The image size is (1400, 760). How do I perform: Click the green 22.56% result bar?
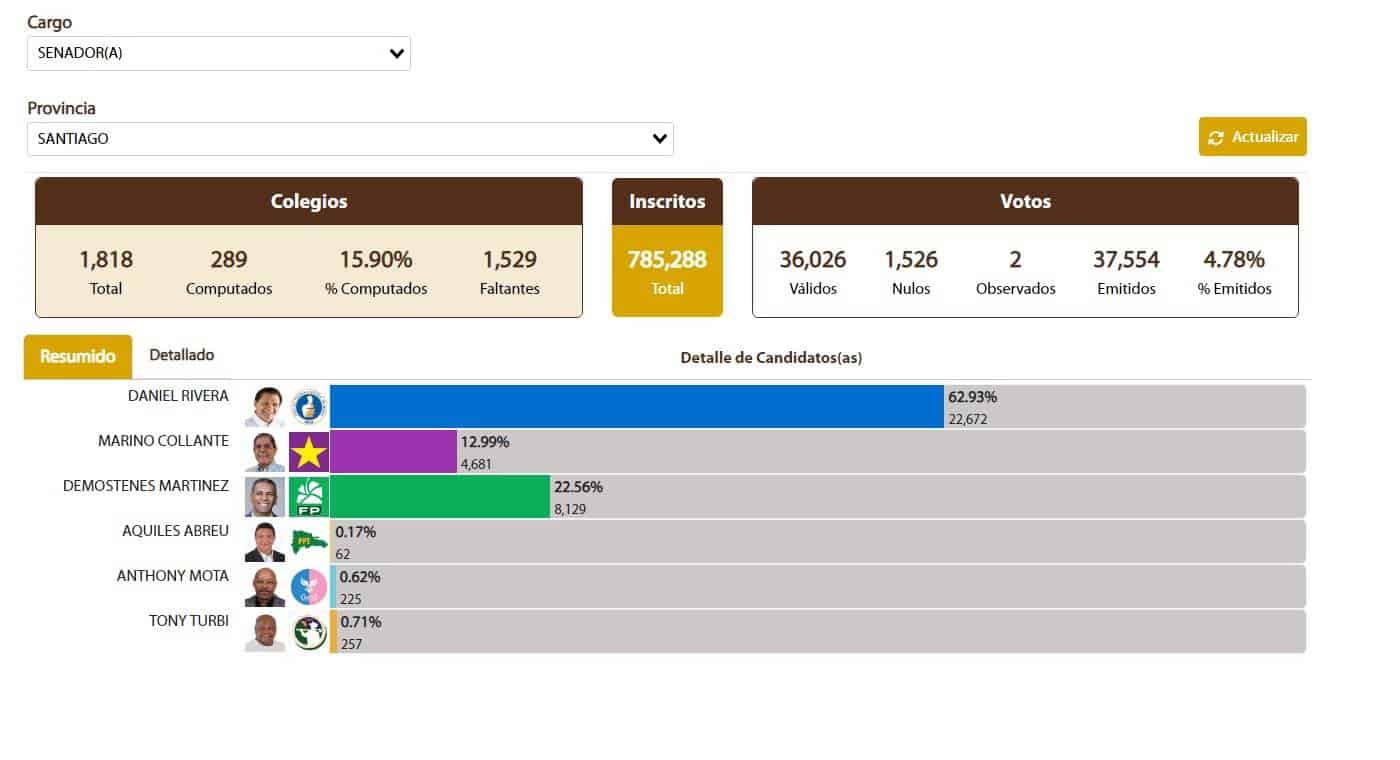click(440, 497)
